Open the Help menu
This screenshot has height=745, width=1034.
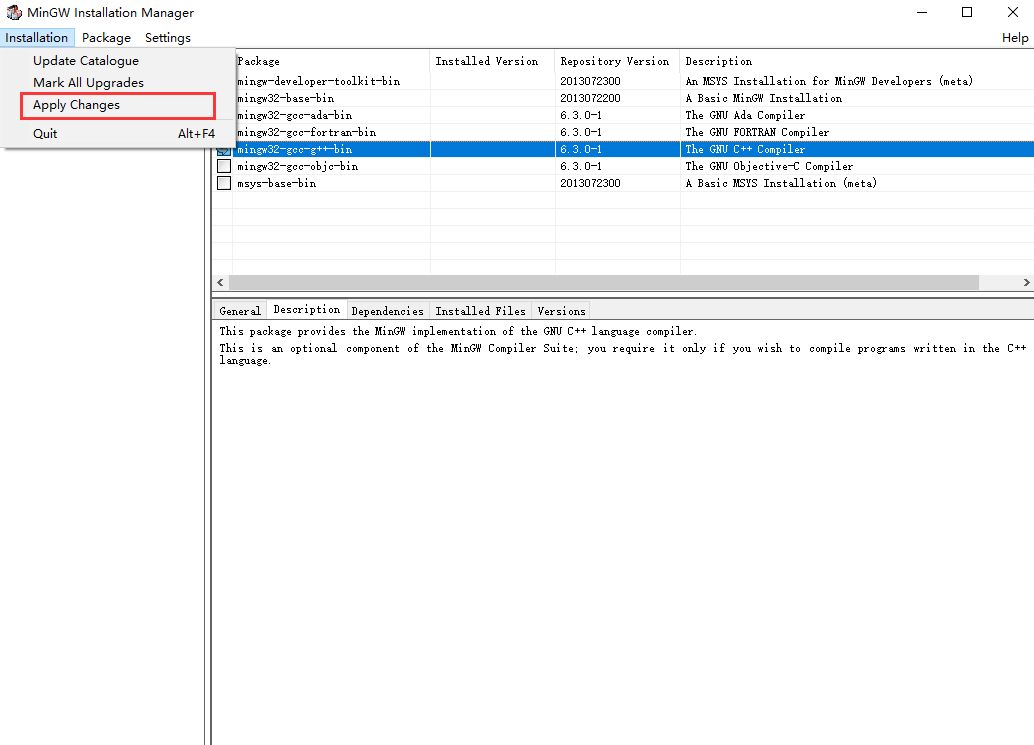click(x=1014, y=37)
